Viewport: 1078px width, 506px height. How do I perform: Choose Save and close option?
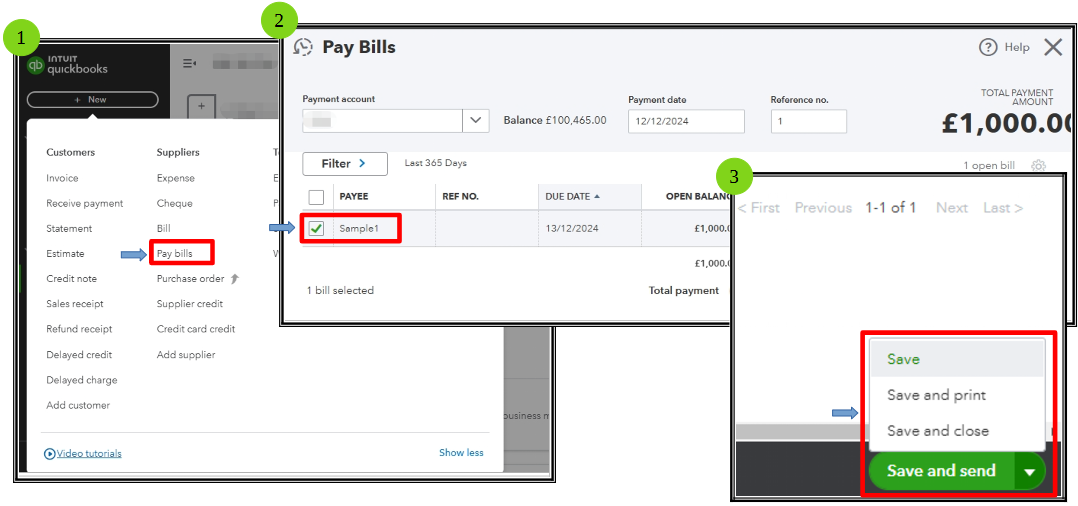958,431
